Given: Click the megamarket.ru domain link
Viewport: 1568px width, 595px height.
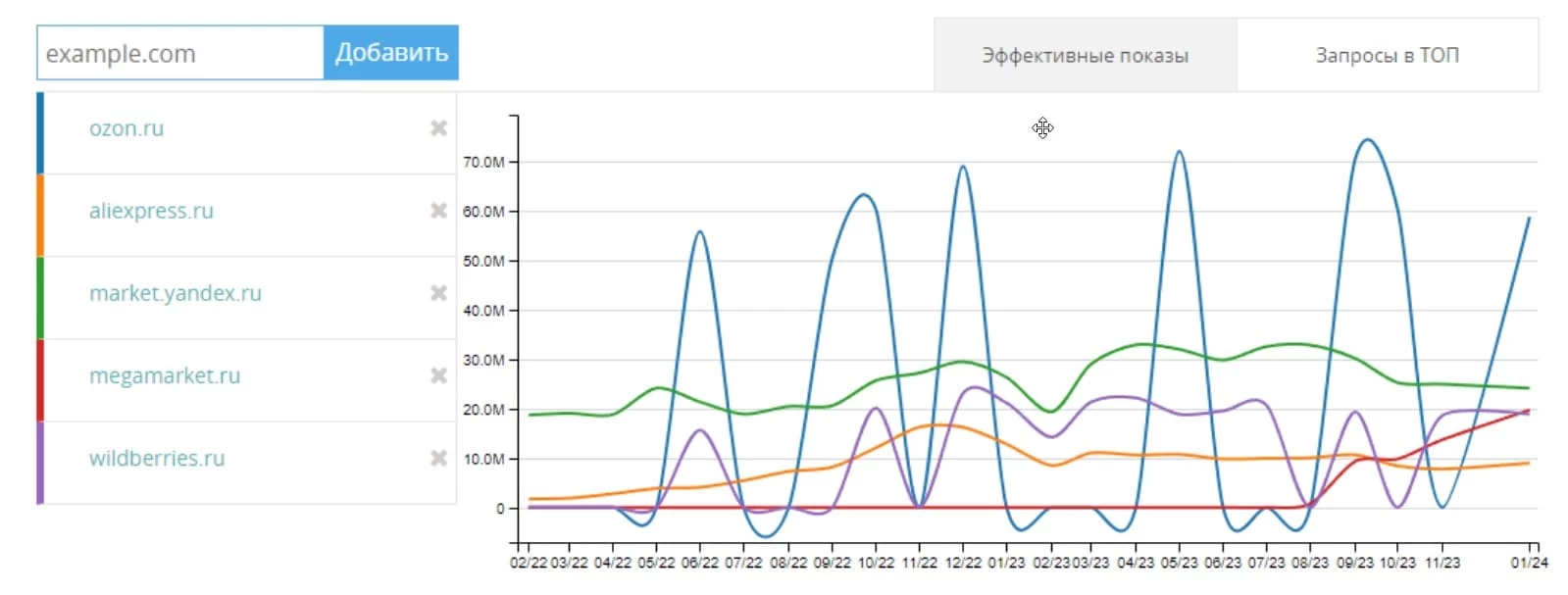Looking at the screenshot, I should coord(165,375).
